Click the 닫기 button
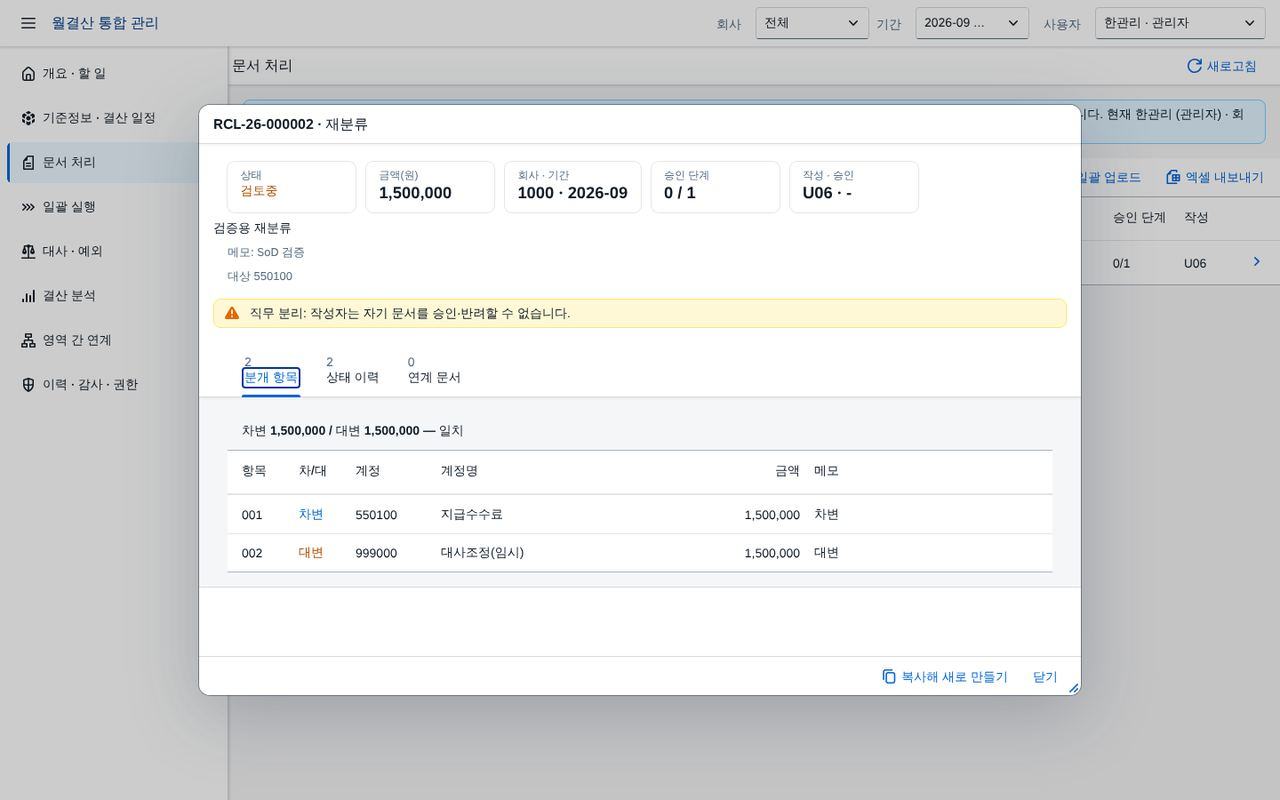 click(1045, 677)
